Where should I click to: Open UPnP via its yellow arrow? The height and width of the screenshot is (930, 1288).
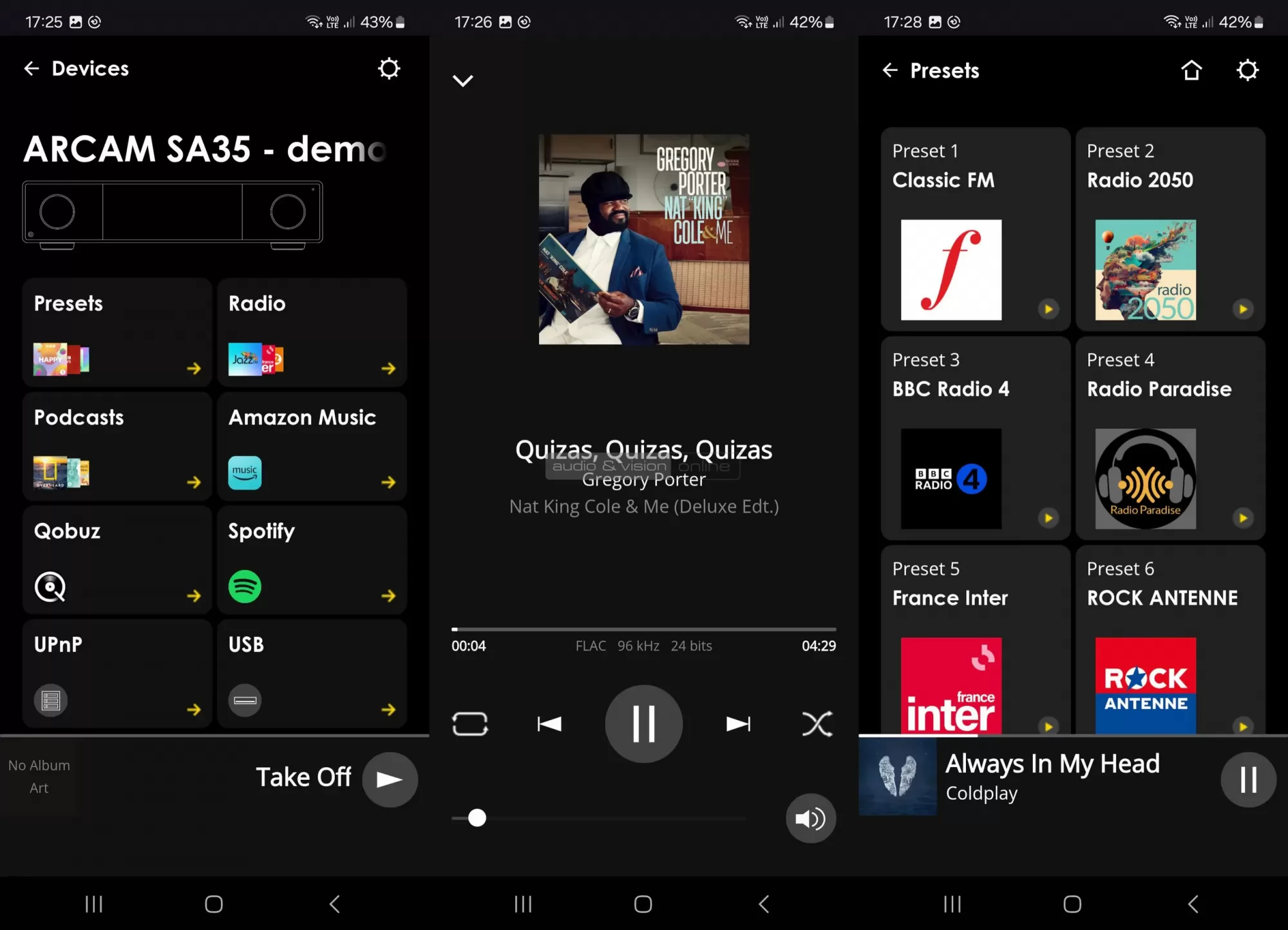[194, 709]
